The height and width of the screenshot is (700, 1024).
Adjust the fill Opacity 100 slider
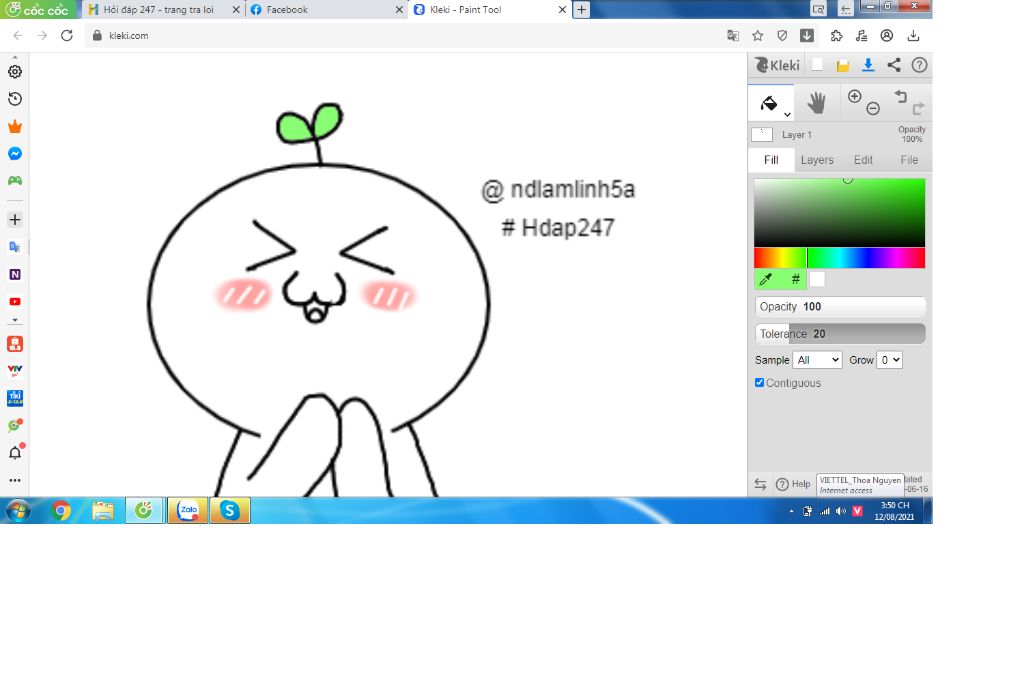(840, 306)
